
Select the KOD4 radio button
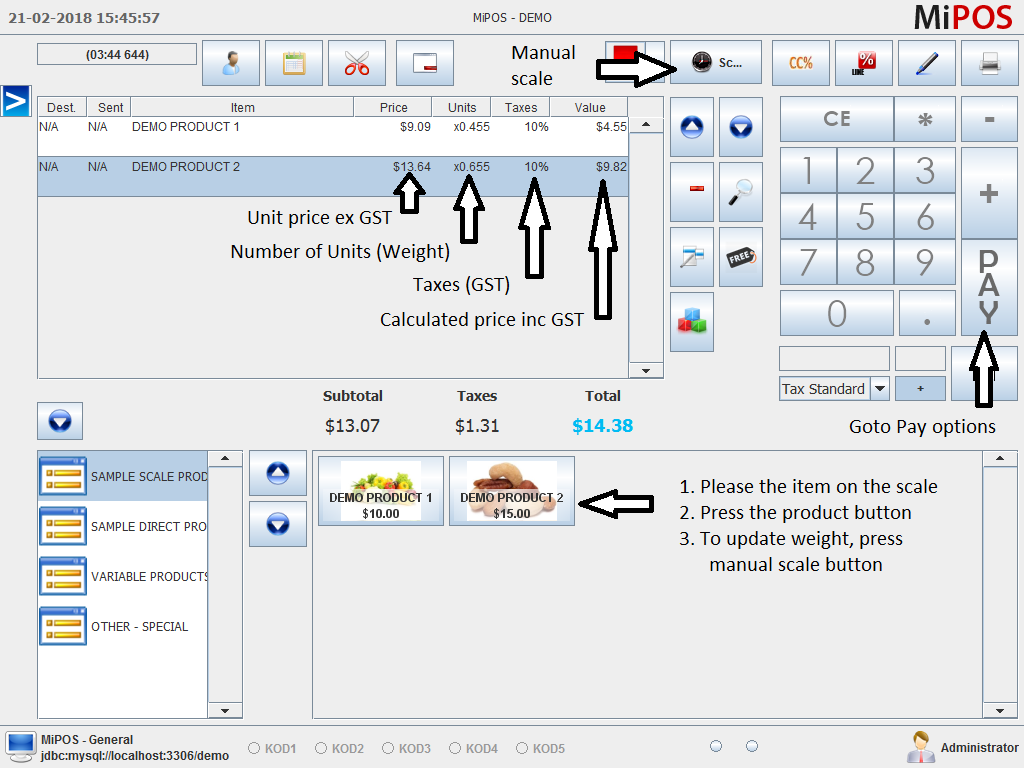click(455, 748)
